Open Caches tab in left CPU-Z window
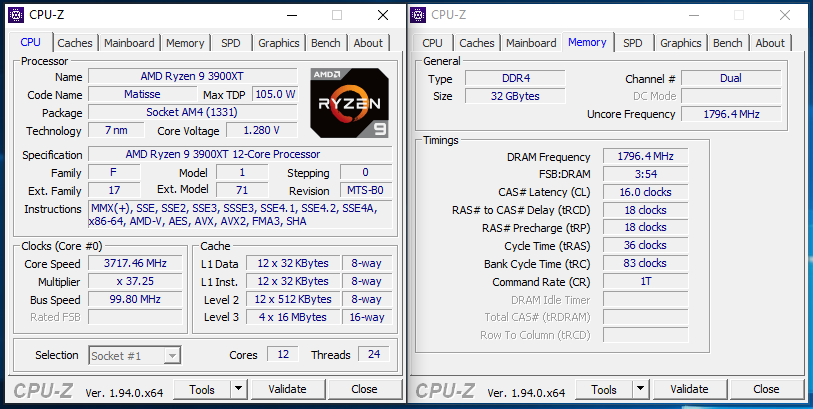Image resolution: width=813 pixels, height=409 pixels. tap(75, 43)
